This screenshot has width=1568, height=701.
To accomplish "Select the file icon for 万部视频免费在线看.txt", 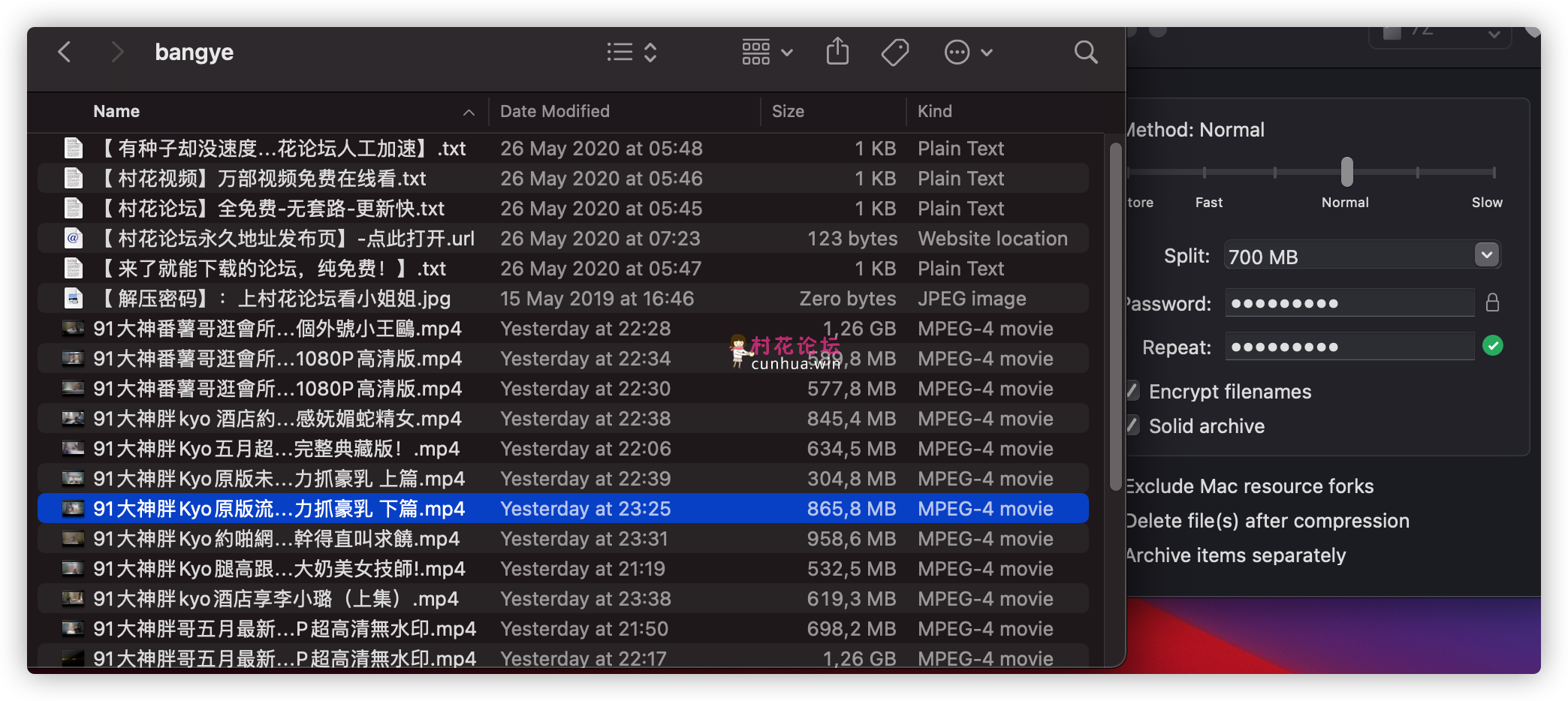I will click(x=73, y=178).
